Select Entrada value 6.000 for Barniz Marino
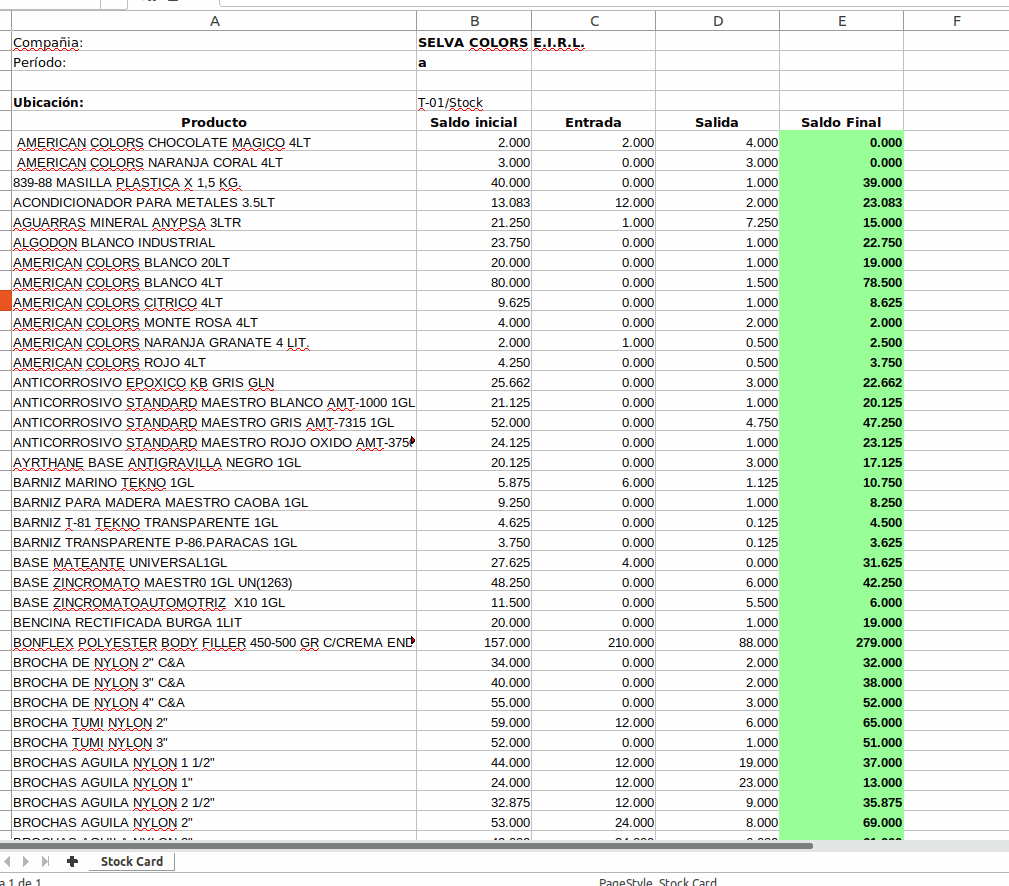Screen dimensions: 1009x886 [594, 482]
